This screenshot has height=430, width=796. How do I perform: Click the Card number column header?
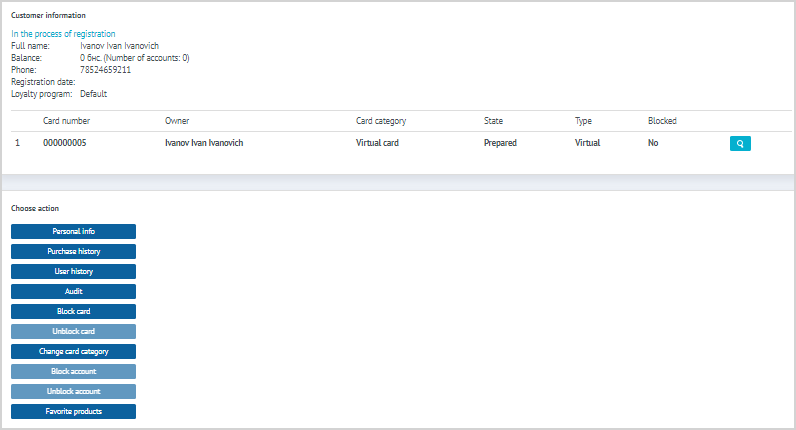pyautogui.click(x=66, y=121)
